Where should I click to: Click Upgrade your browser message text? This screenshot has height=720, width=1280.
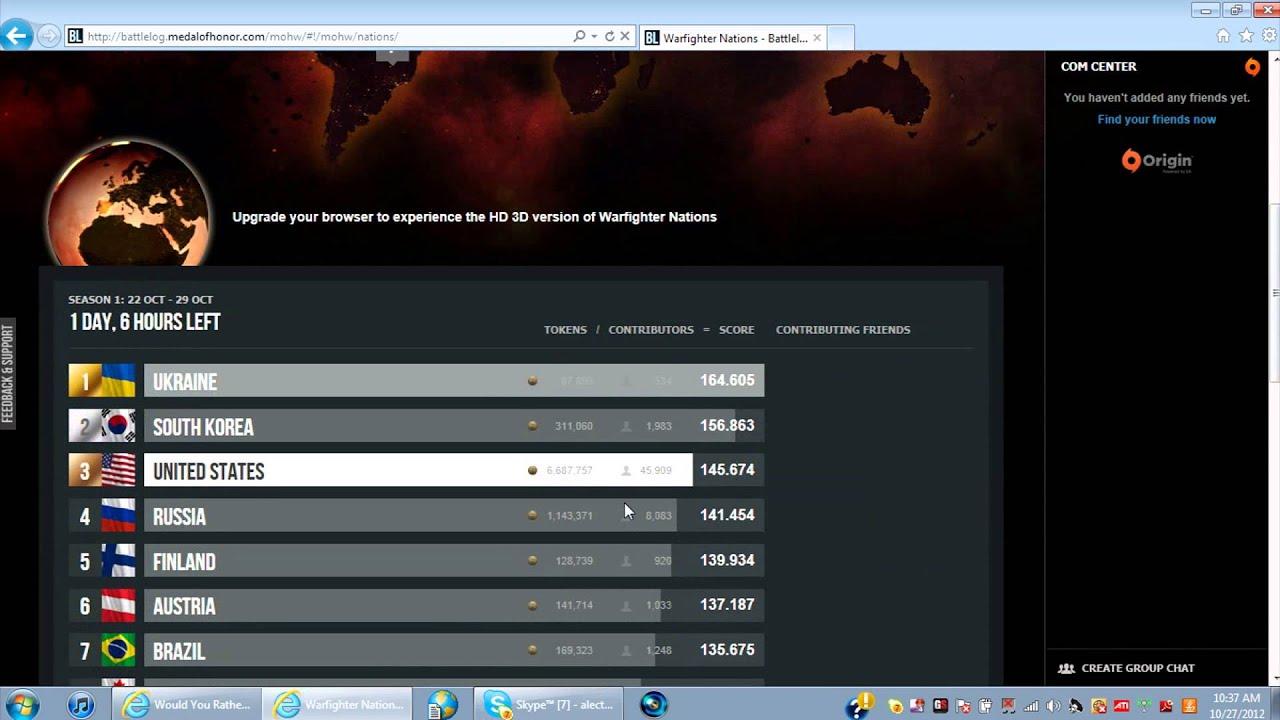tap(474, 217)
